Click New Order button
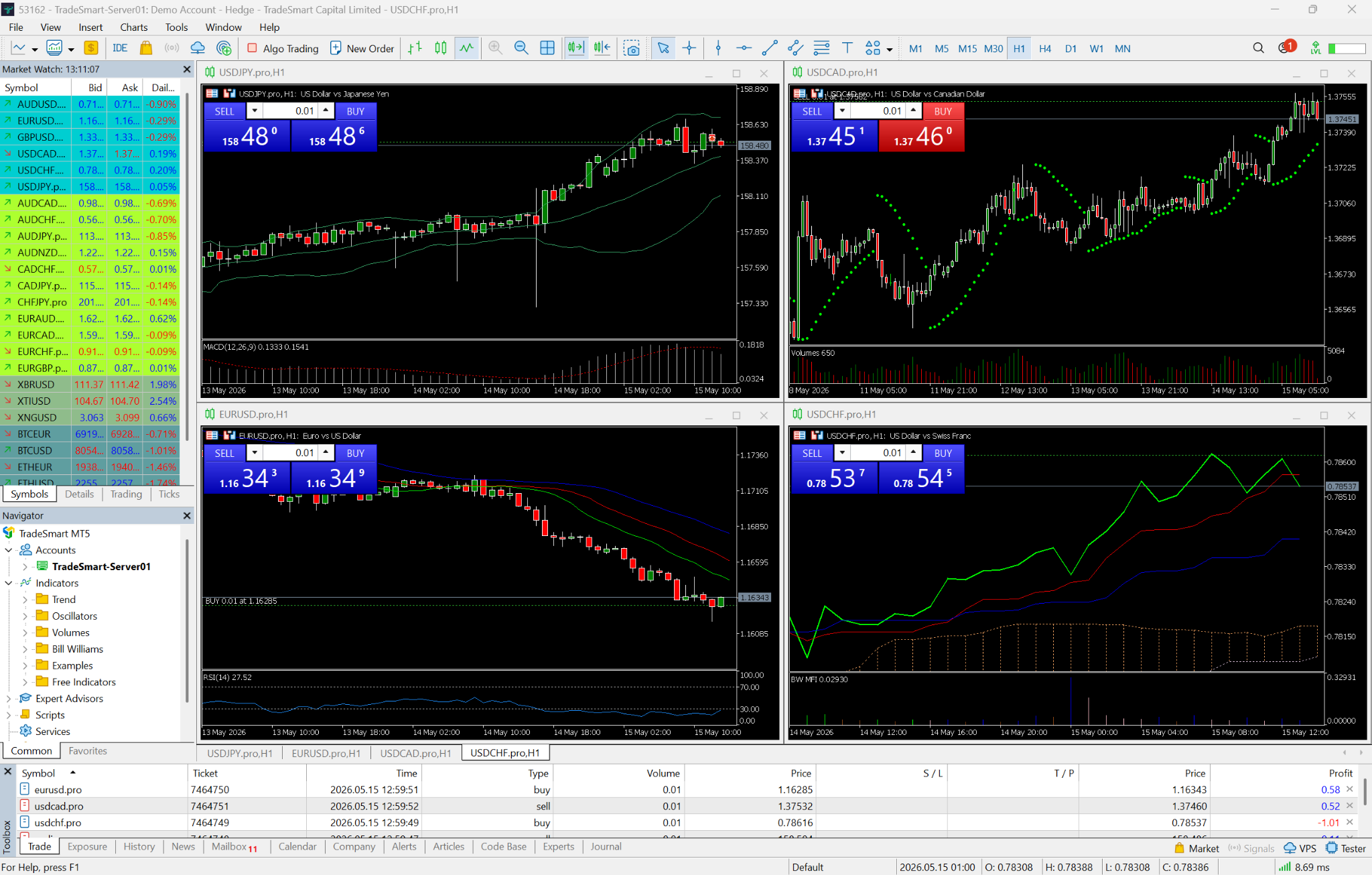The image size is (1372, 875). pyautogui.click(x=362, y=48)
